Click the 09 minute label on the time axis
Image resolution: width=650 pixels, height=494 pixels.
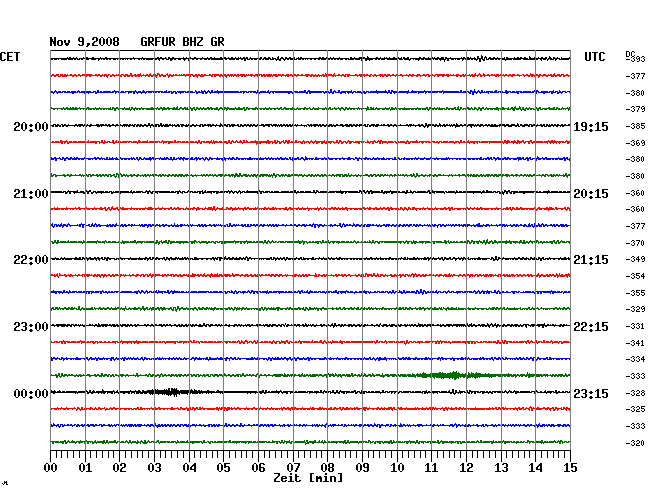click(362, 467)
